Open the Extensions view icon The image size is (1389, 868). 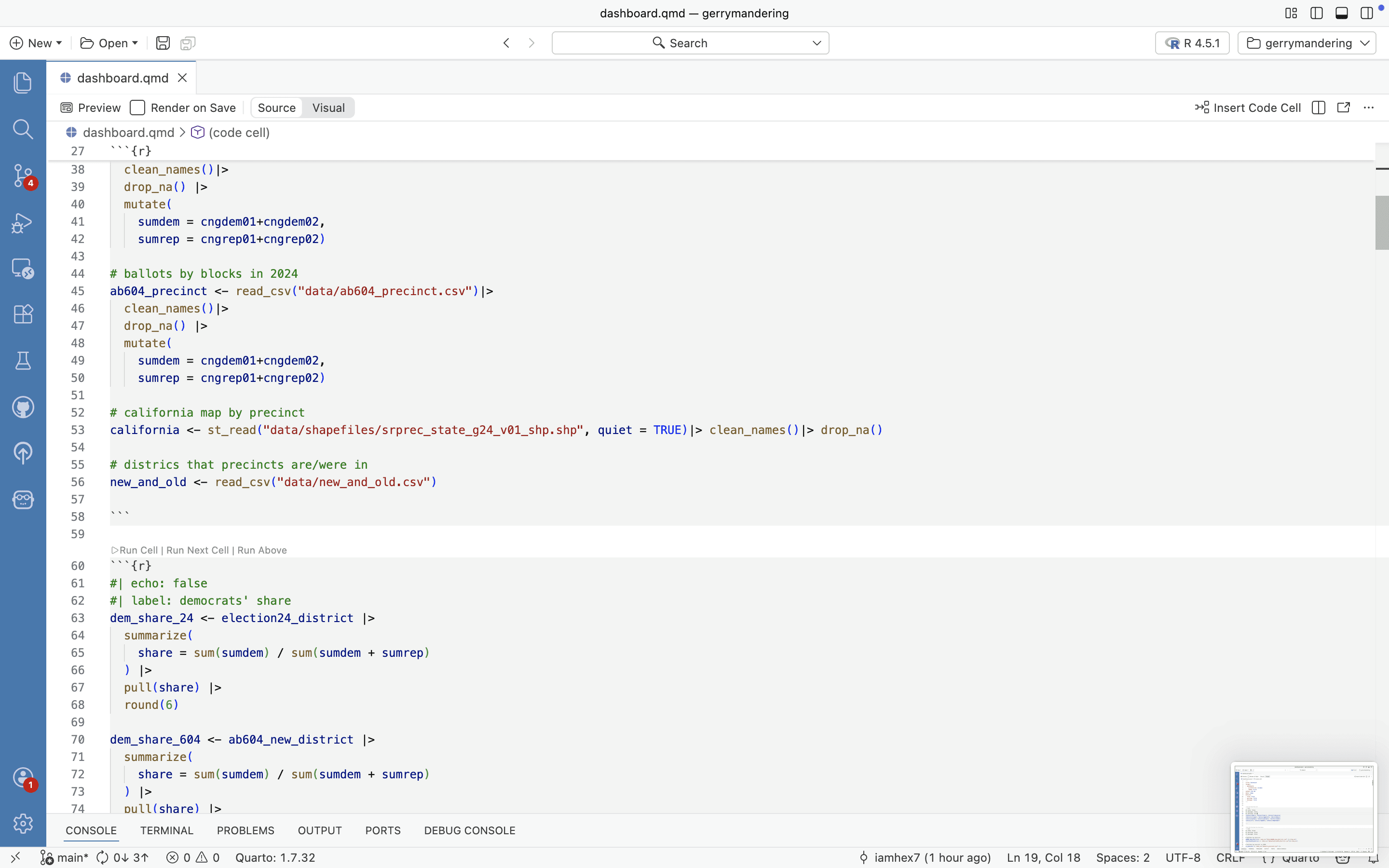point(22,314)
